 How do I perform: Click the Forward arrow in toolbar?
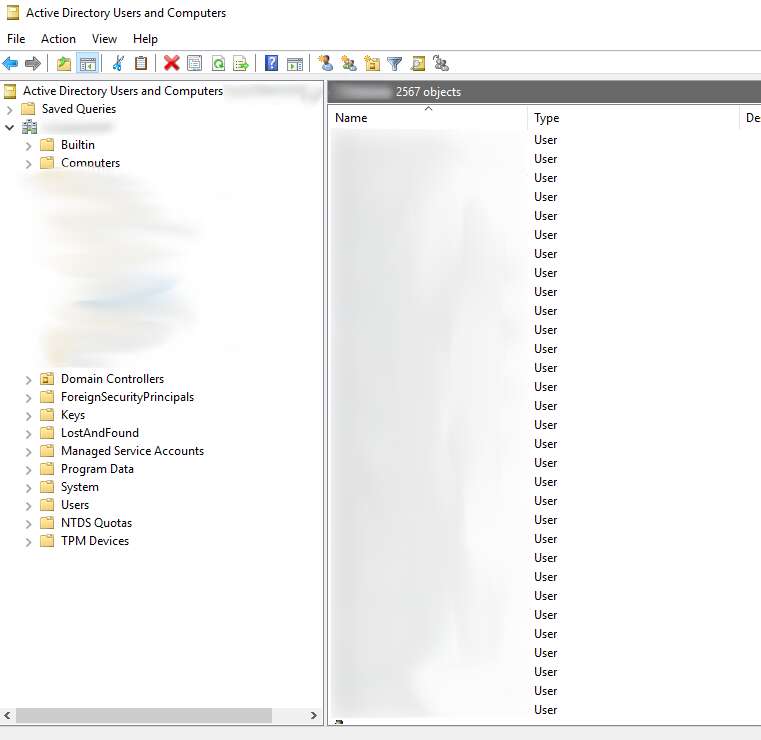[x=33, y=63]
